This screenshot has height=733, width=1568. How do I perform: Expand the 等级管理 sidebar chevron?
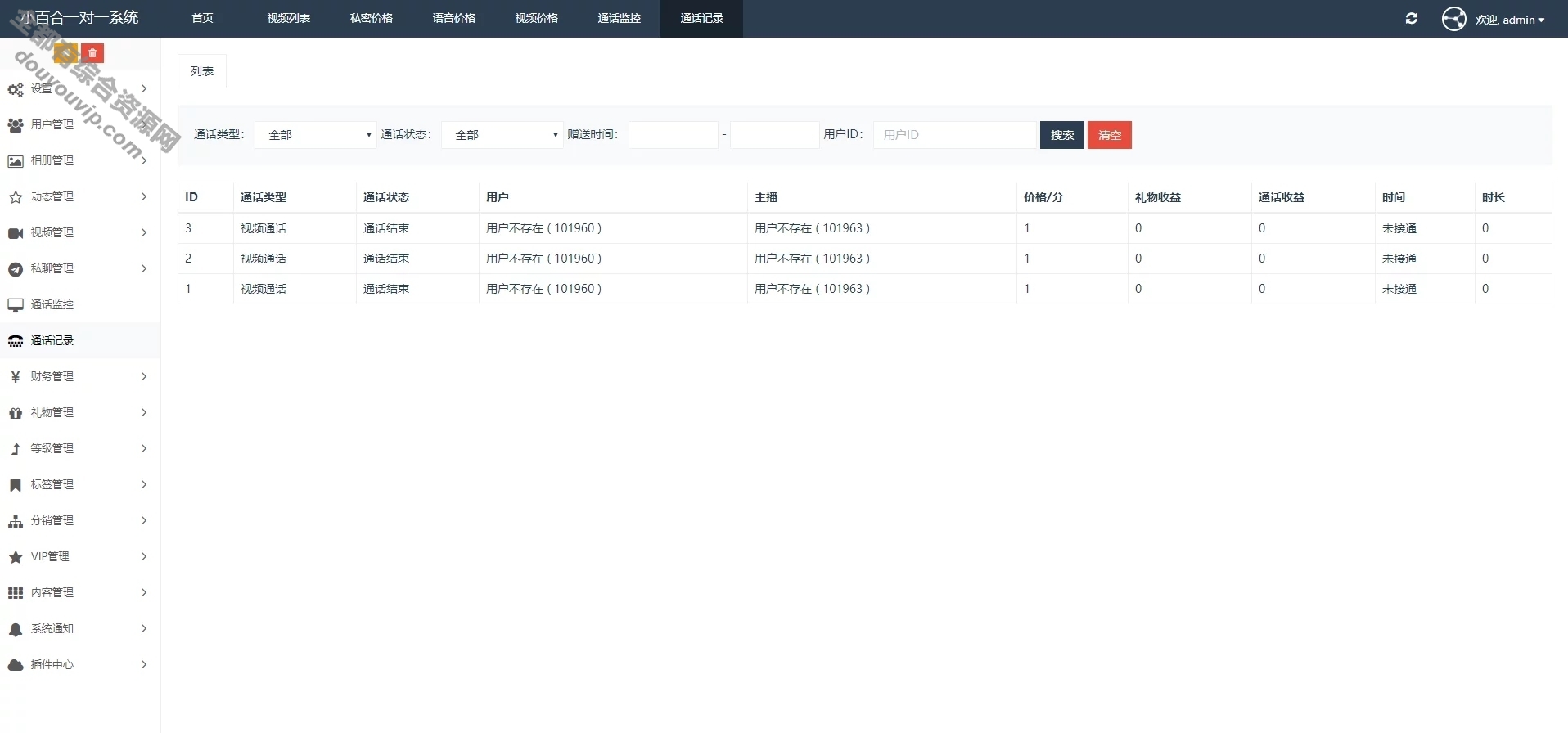(x=144, y=448)
